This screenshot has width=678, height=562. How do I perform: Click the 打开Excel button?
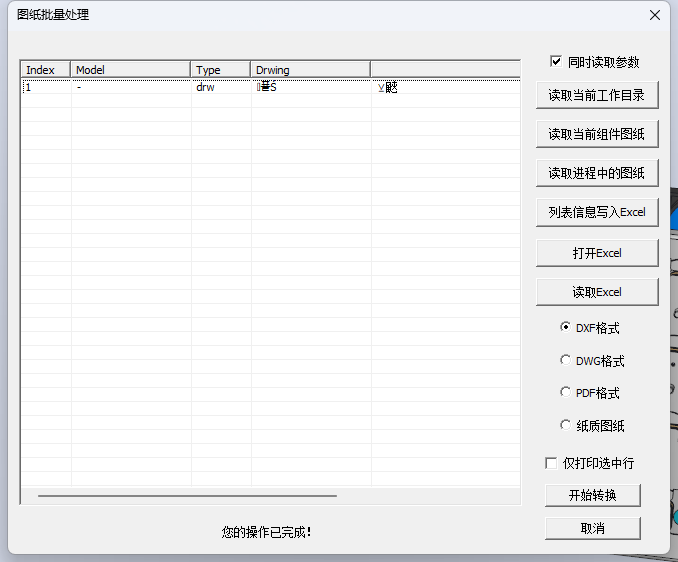point(597,253)
